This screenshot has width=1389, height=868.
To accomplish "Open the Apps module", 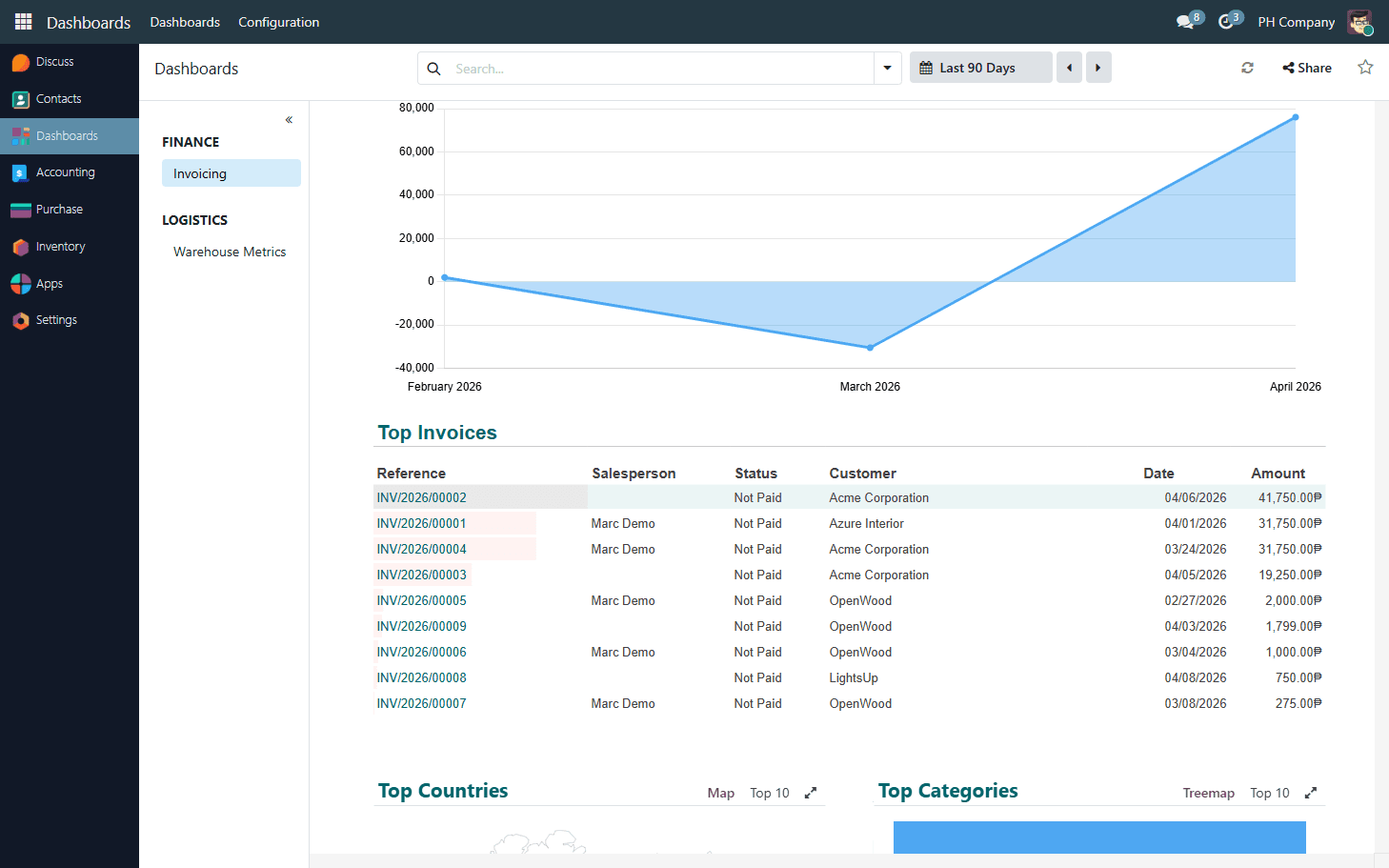I will [x=48, y=283].
